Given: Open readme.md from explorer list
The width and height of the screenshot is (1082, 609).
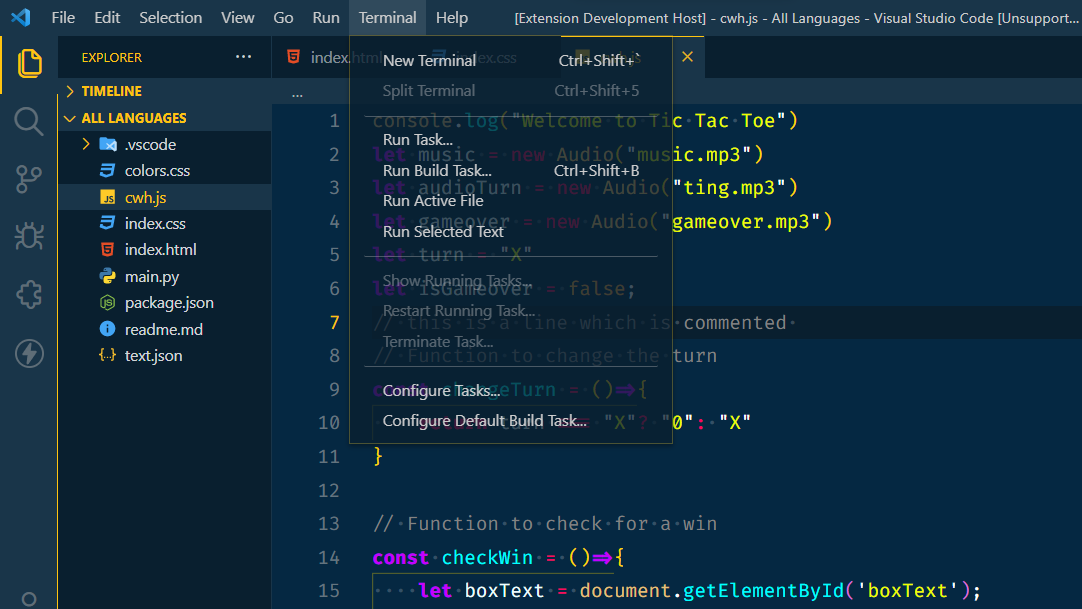Looking at the screenshot, I should pos(164,330).
